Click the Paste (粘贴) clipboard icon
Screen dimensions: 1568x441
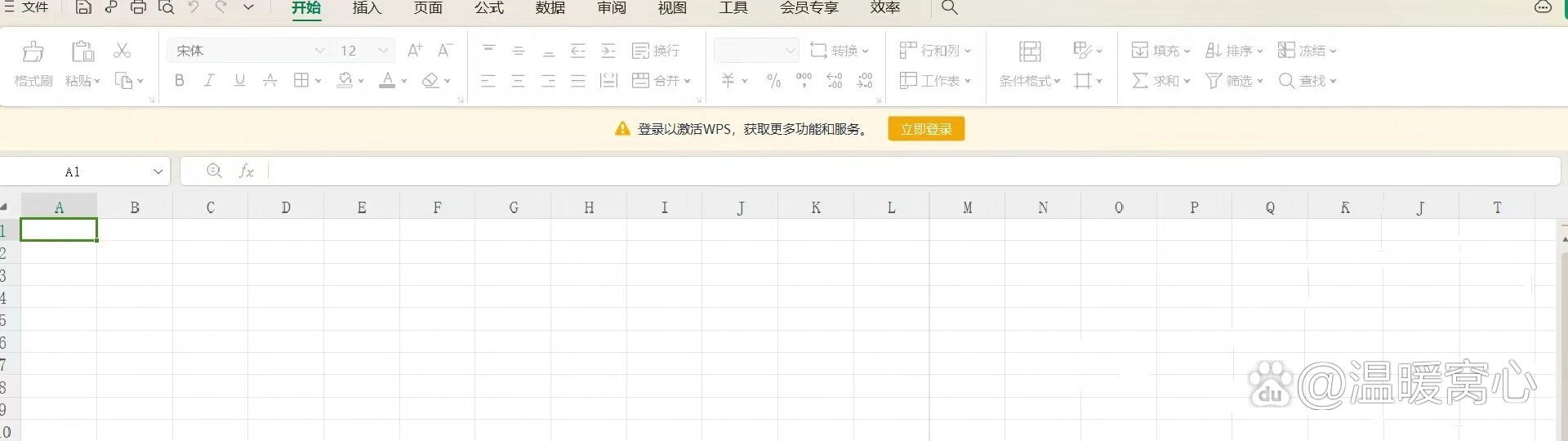(x=82, y=51)
